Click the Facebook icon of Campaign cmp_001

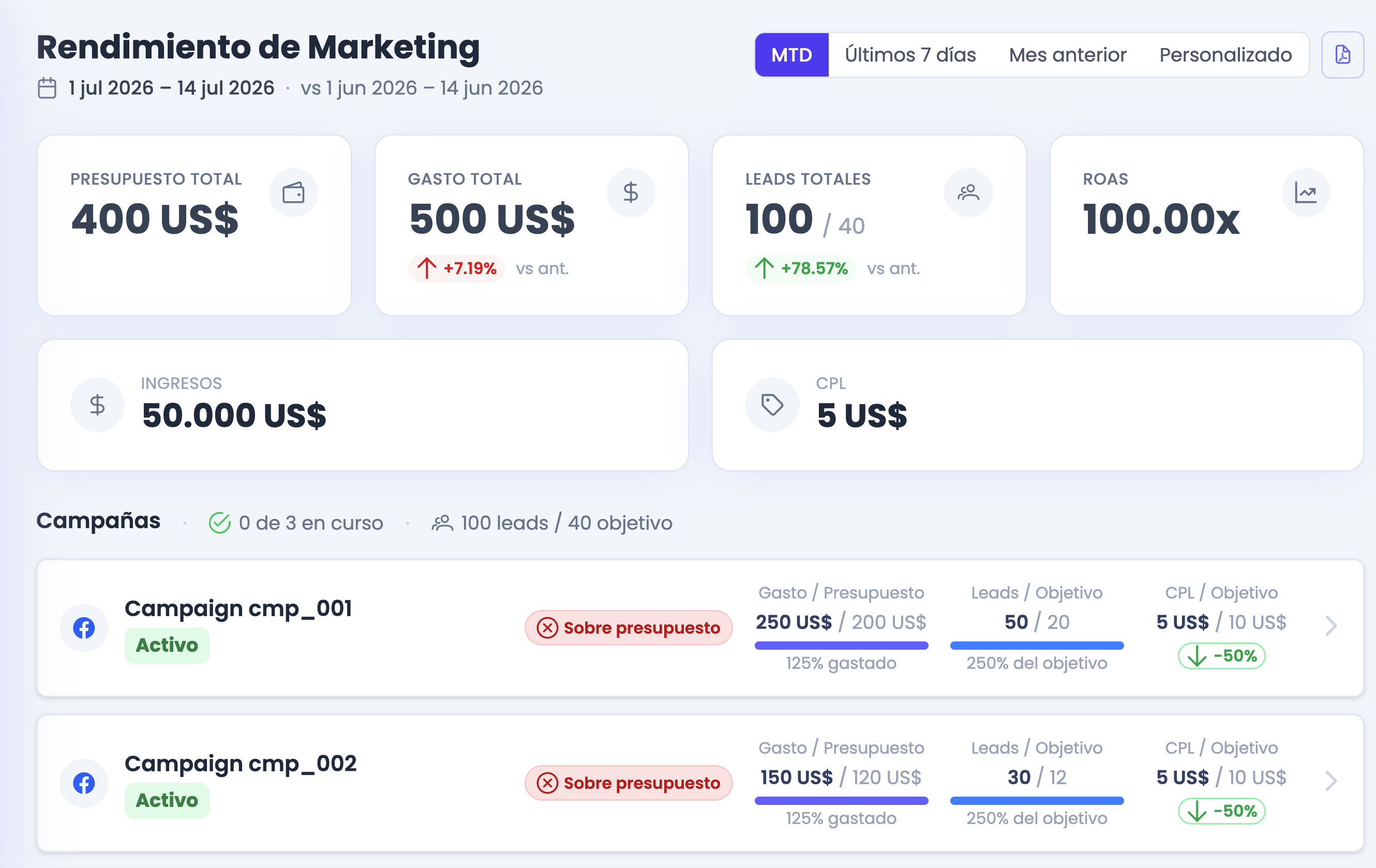pyautogui.click(x=84, y=628)
